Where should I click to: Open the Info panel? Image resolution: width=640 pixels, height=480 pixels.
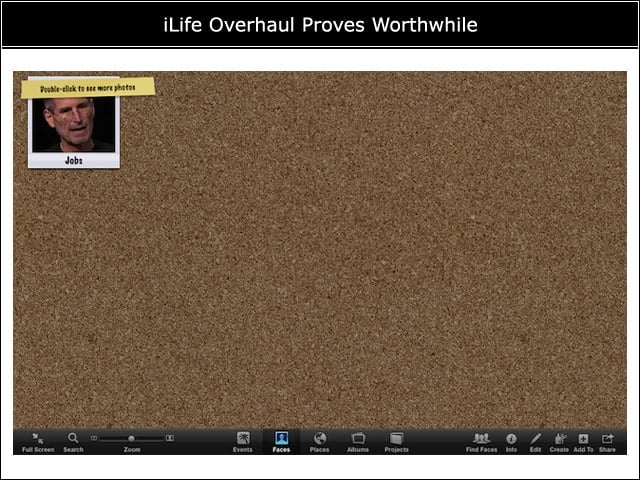pyautogui.click(x=511, y=442)
